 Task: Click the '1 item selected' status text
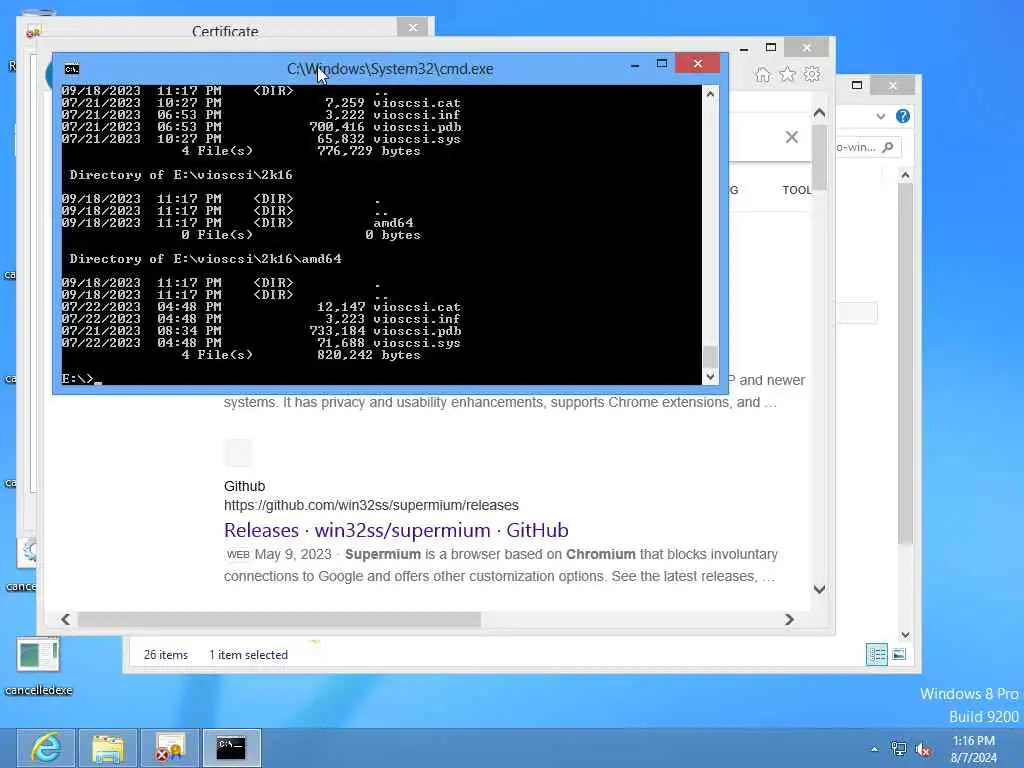tap(248, 655)
